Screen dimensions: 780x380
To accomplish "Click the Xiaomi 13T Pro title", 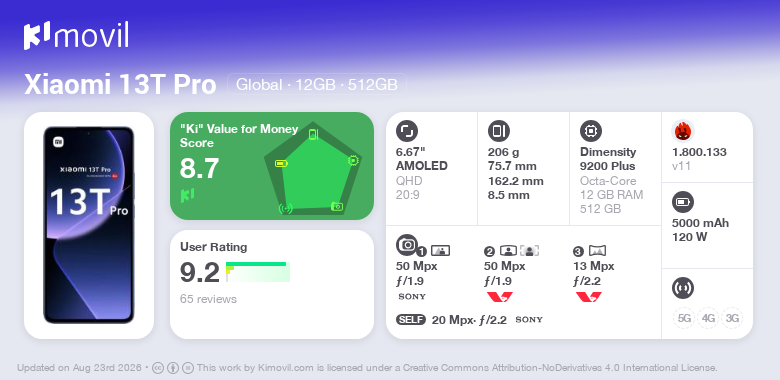I will pyautogui.click(x=120, y=85).
